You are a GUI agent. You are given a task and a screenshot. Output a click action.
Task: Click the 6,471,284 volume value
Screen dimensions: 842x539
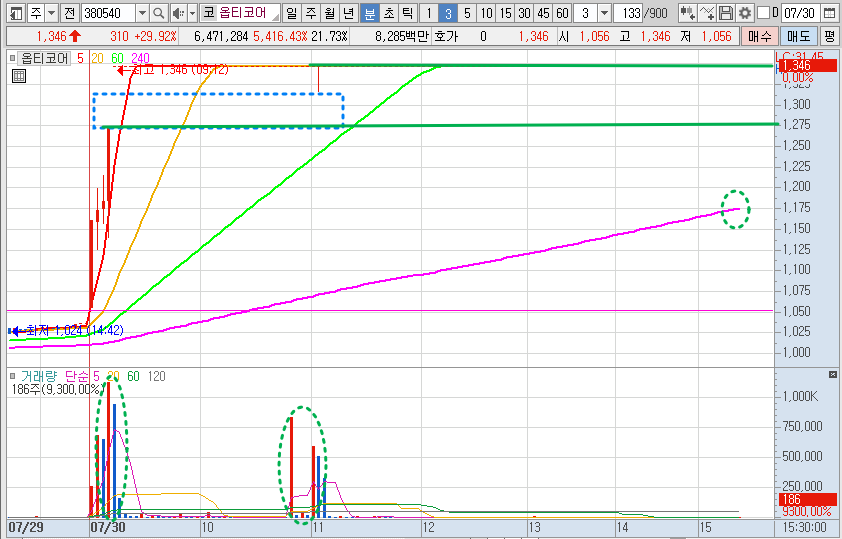click(x=221, y=37)
